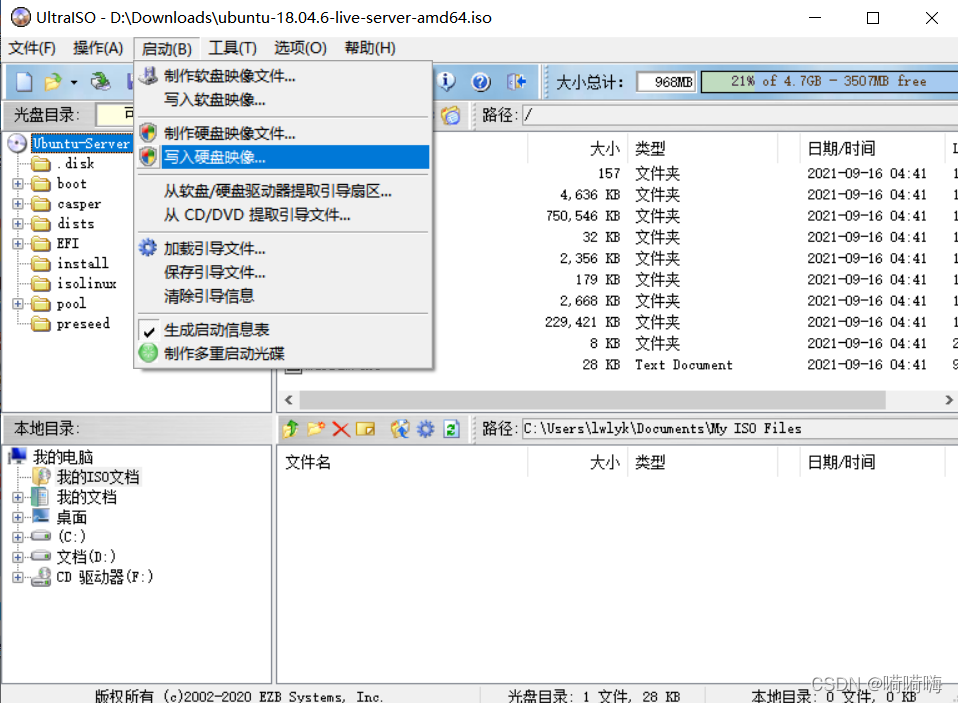
Task: Open the 帮助(H) menu
Action: 370,48
